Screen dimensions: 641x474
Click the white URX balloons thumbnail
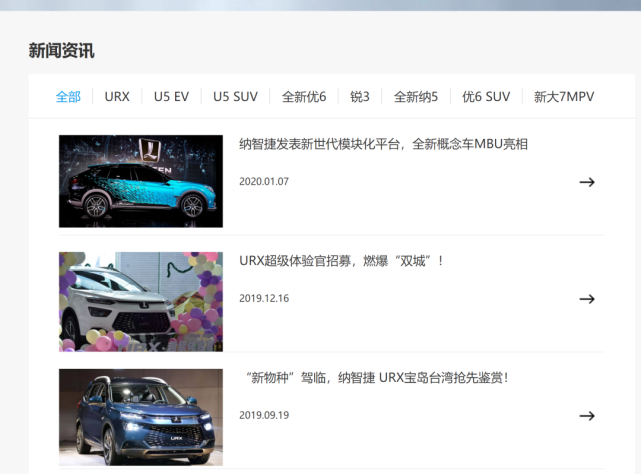(x=141, y=301)
